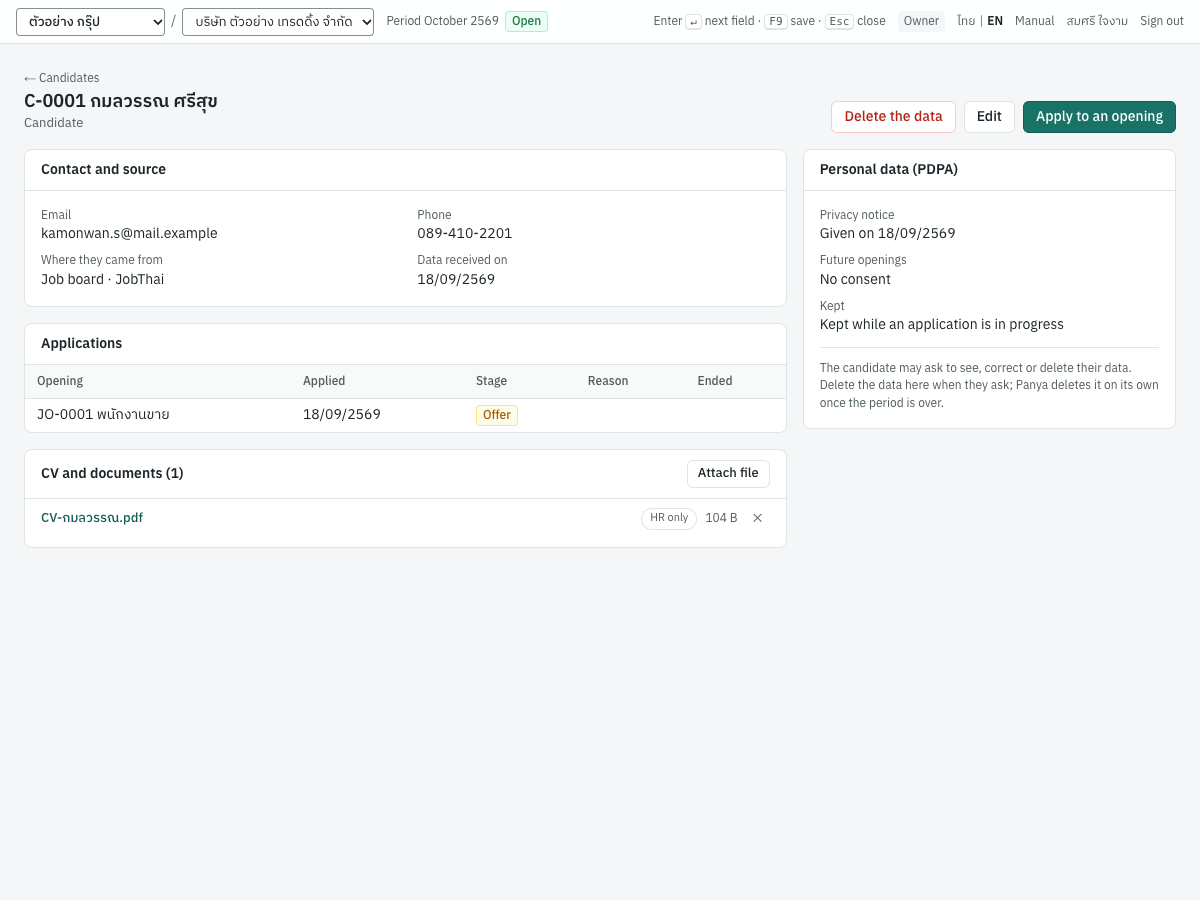This screenshot has width=1200, height=900.
Task: Sign out of the application
Action: 1162,21
